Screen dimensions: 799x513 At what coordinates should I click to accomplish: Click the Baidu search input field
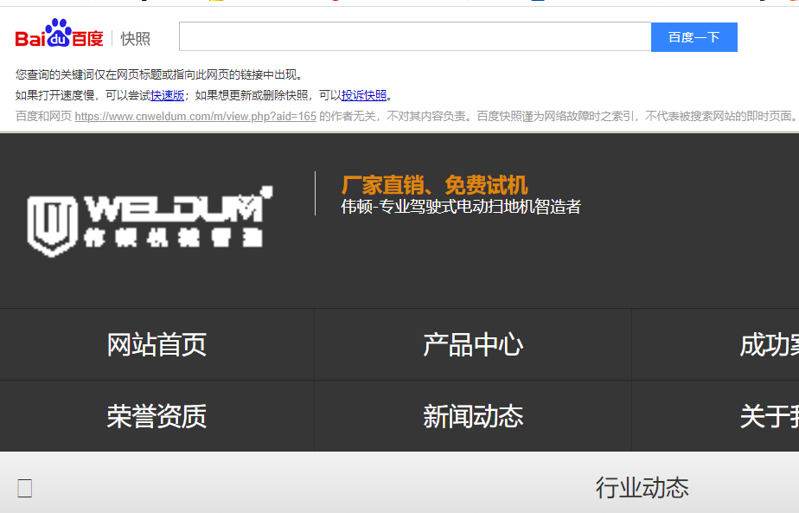(x=415, y=37)
